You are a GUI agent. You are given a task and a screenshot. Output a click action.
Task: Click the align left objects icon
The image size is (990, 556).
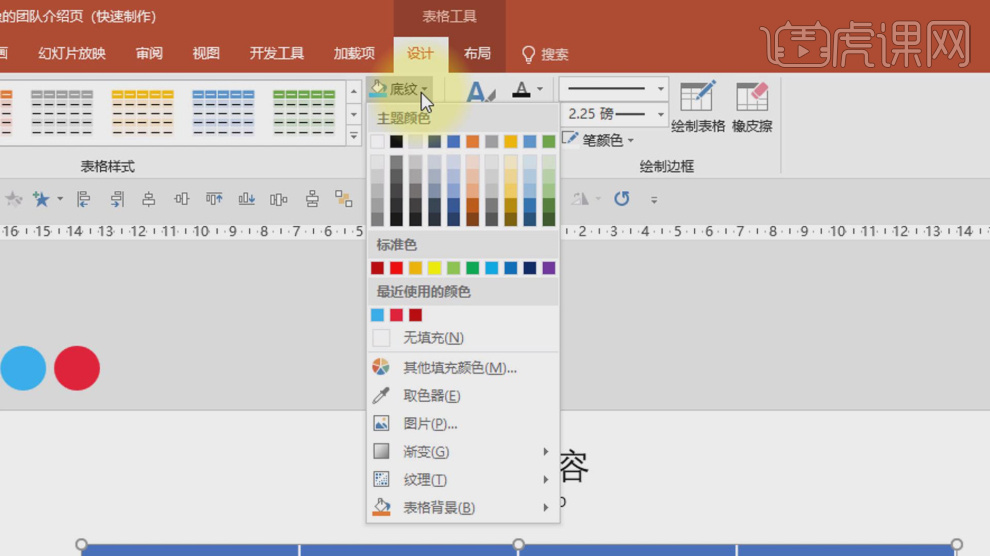83,199
